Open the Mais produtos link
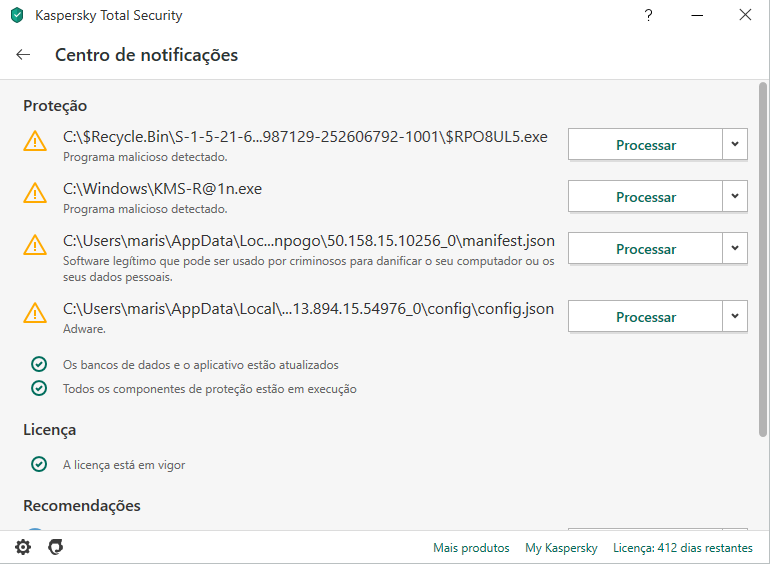This screenshot has height=564, width=770. pos(471,548)
